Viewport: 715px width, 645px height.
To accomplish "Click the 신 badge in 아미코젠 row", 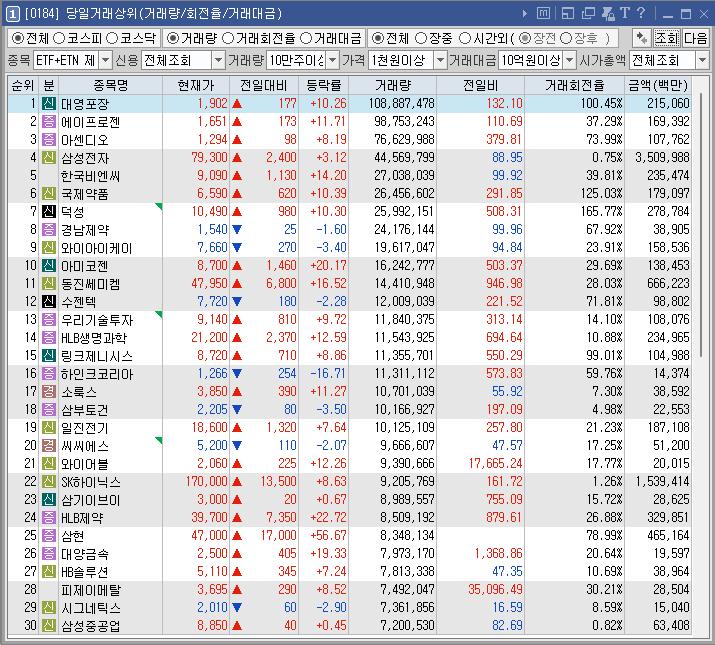I will [49, 265].
